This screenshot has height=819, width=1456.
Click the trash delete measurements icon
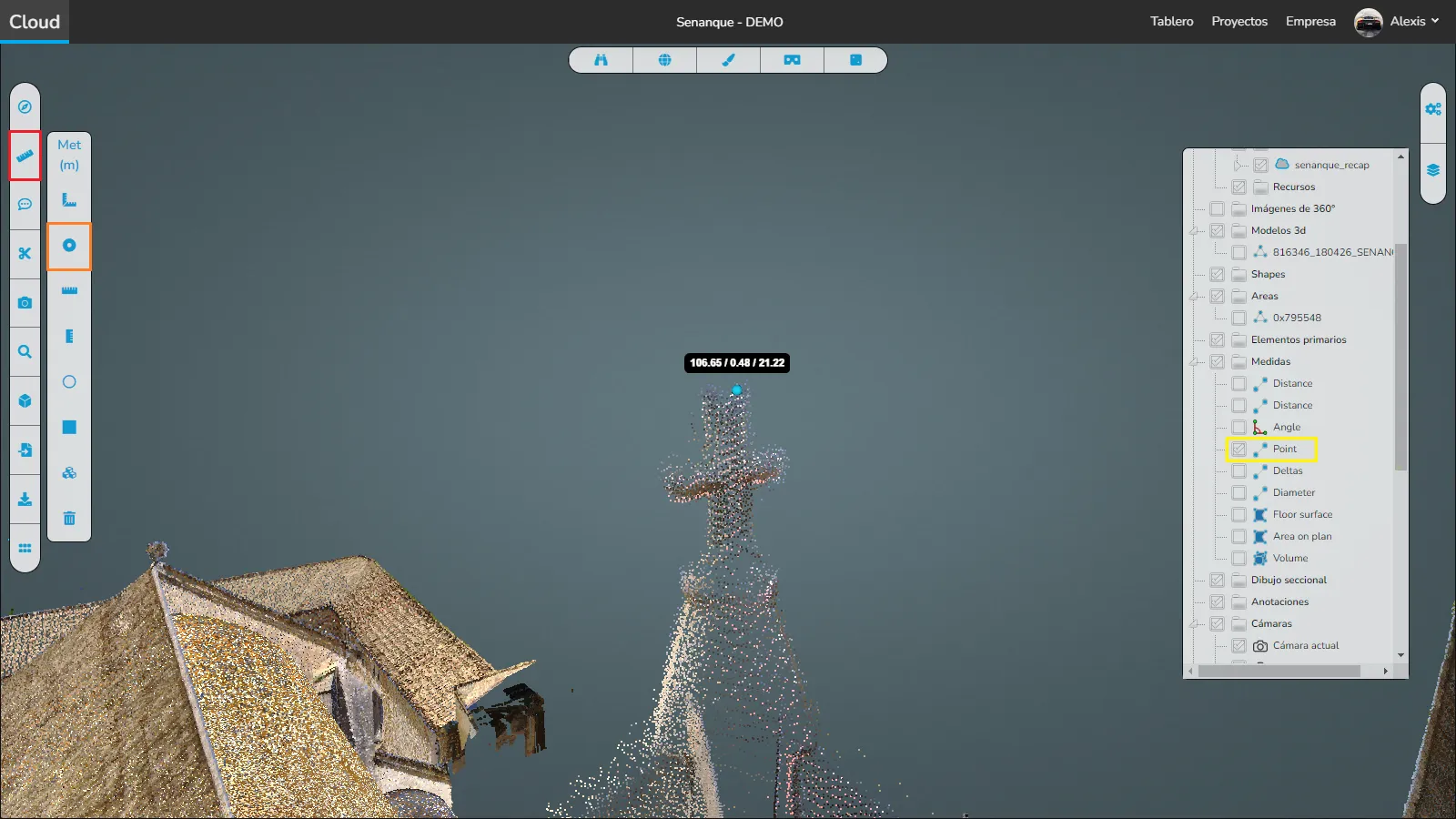point(69,519)
